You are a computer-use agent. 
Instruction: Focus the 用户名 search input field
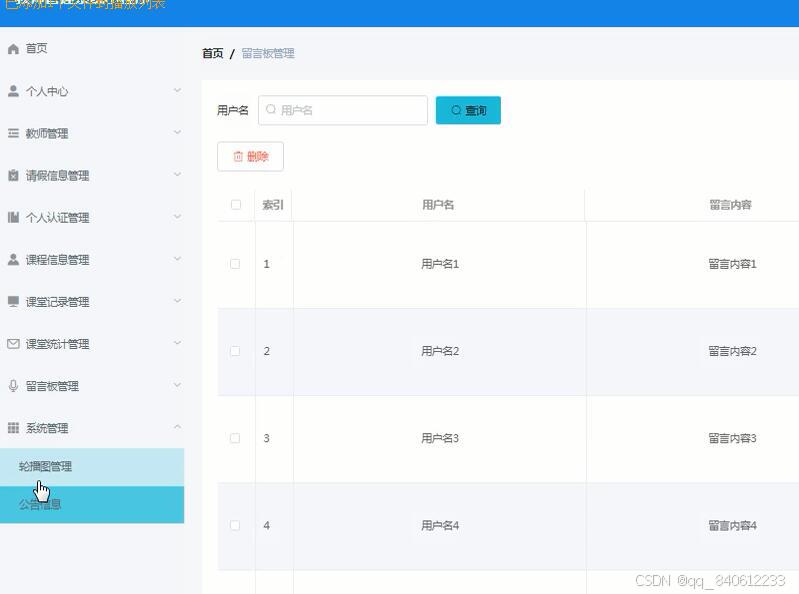[x=343, y=110]
